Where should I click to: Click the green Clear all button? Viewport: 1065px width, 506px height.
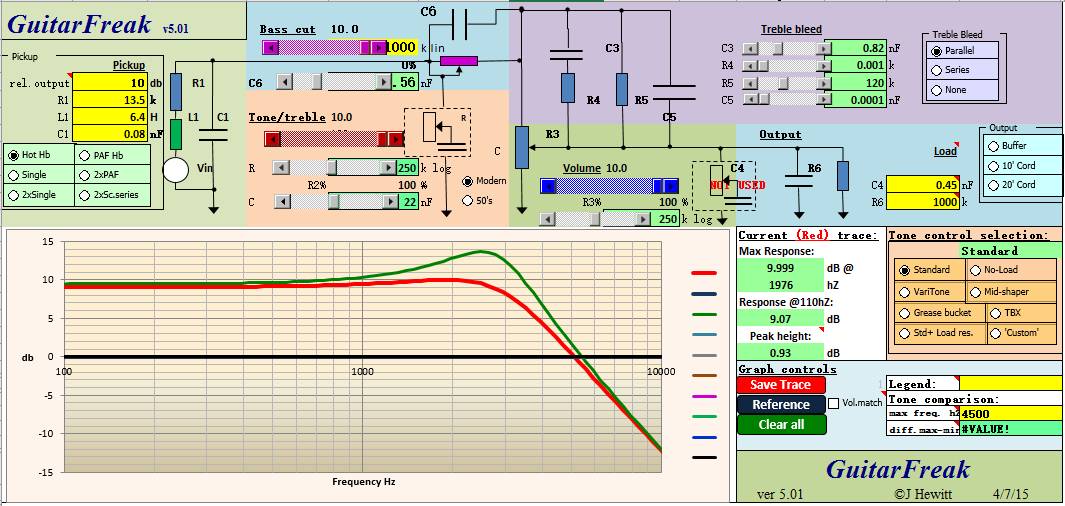[780, 424]
